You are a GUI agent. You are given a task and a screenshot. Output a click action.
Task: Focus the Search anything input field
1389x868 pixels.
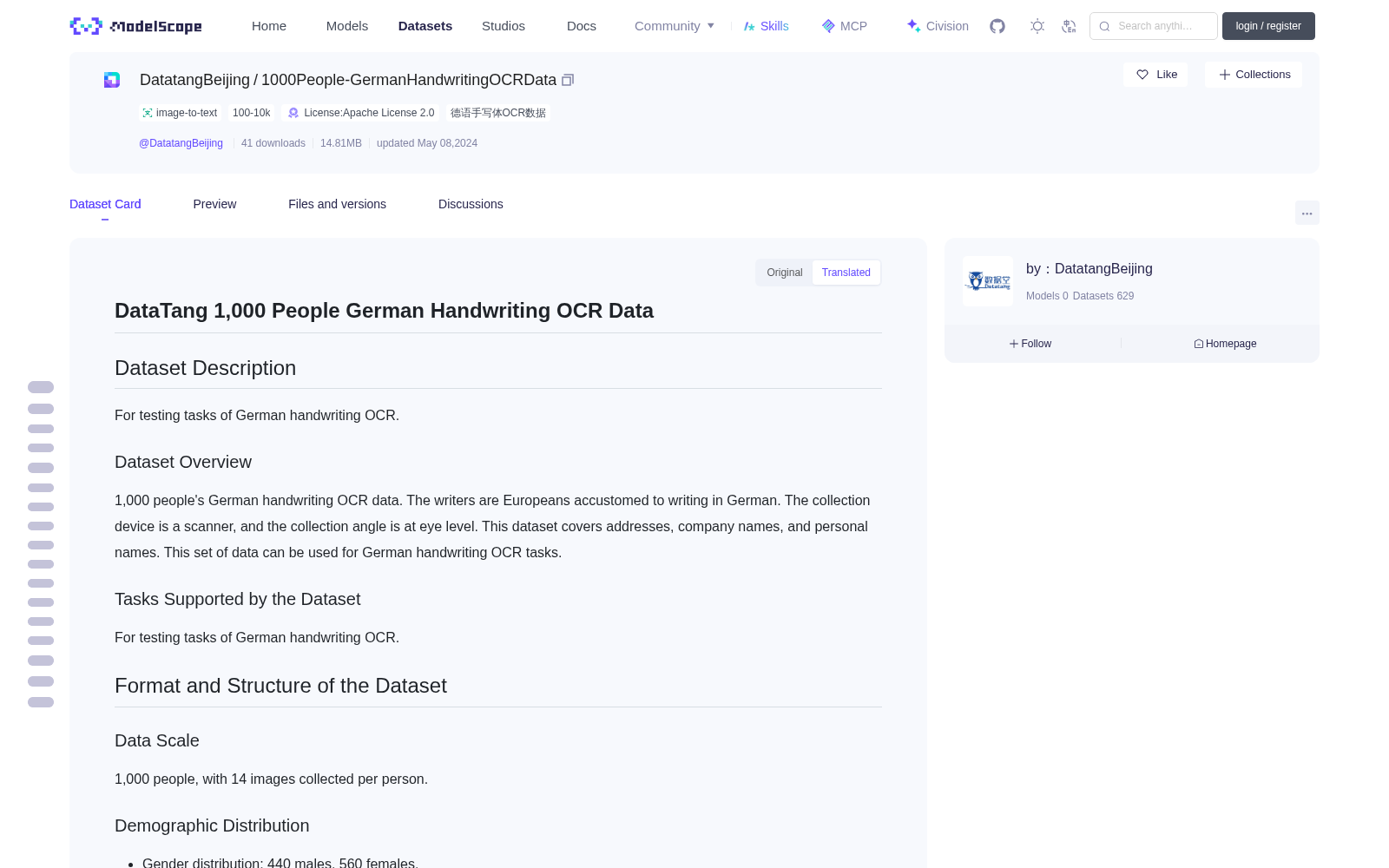(x=1154, y=26)
